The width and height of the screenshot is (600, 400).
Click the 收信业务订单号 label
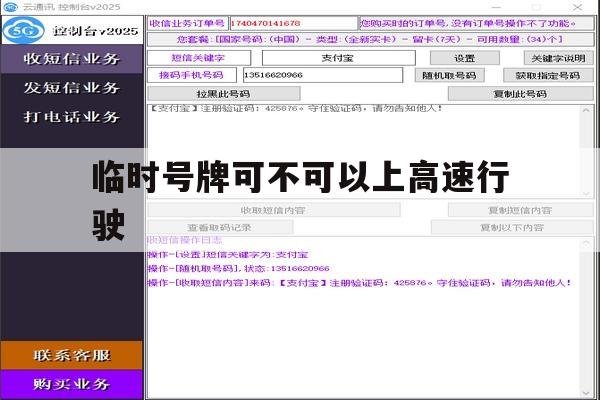click(188, 23)
